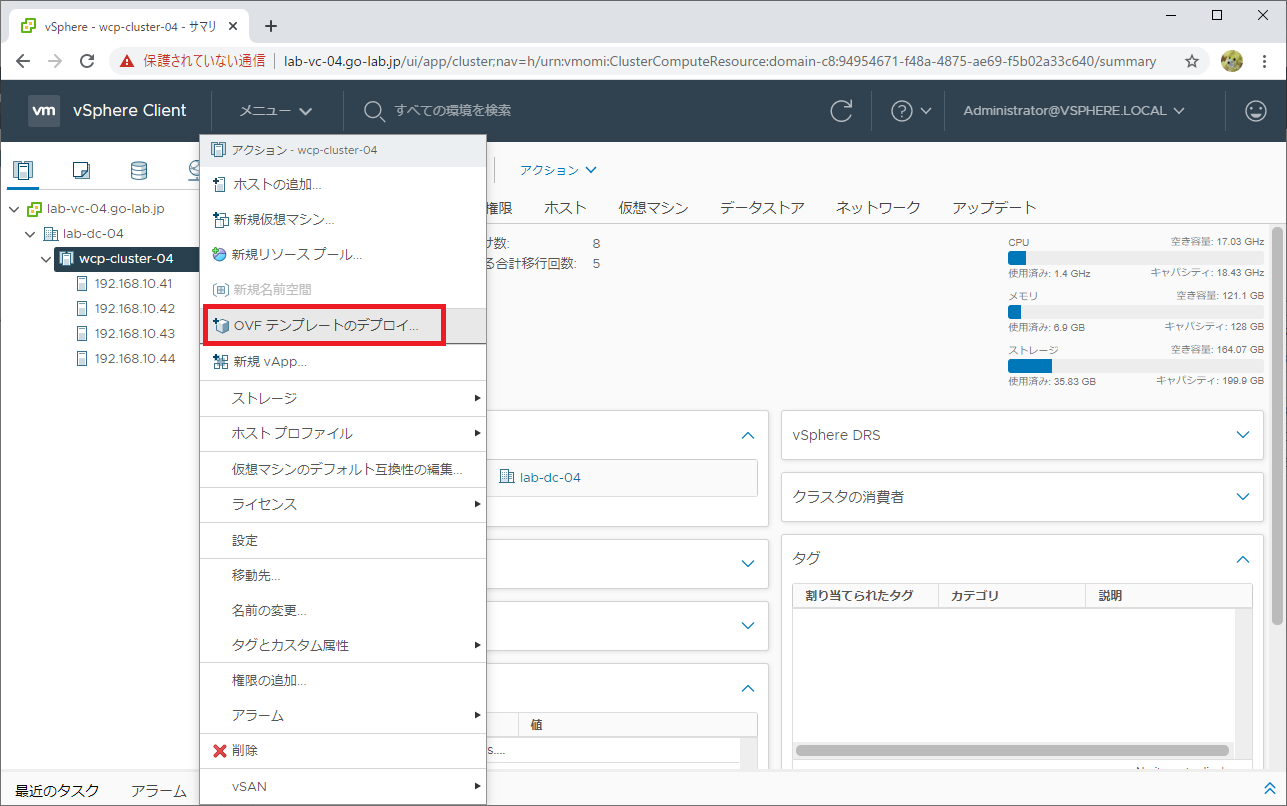This screenshot has width=1287, height=806.
Task: Select host 192.168.10.42 in the tree
Action: point(134,309)
